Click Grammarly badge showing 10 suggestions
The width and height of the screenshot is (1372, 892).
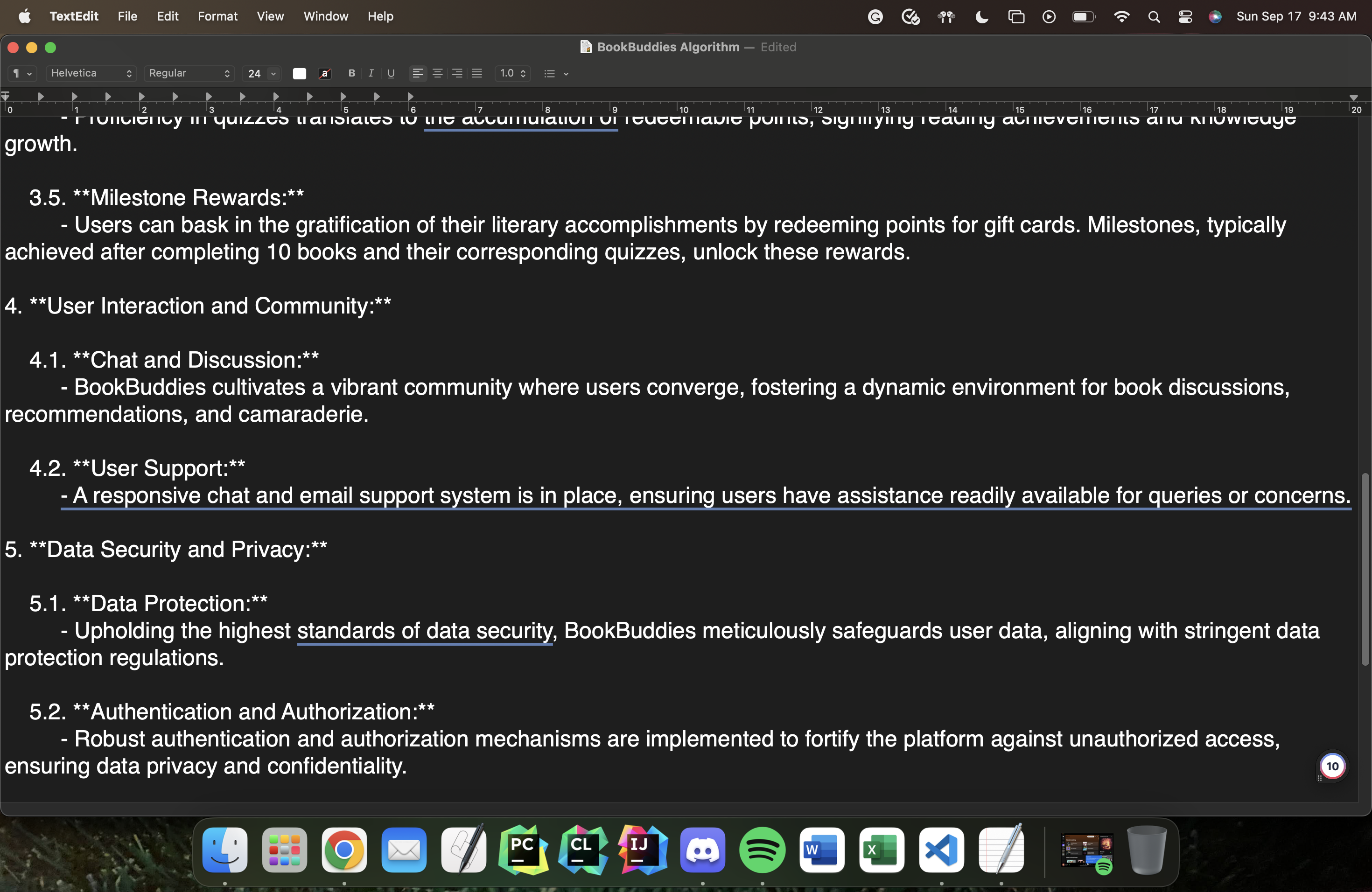click(1332, 766)
